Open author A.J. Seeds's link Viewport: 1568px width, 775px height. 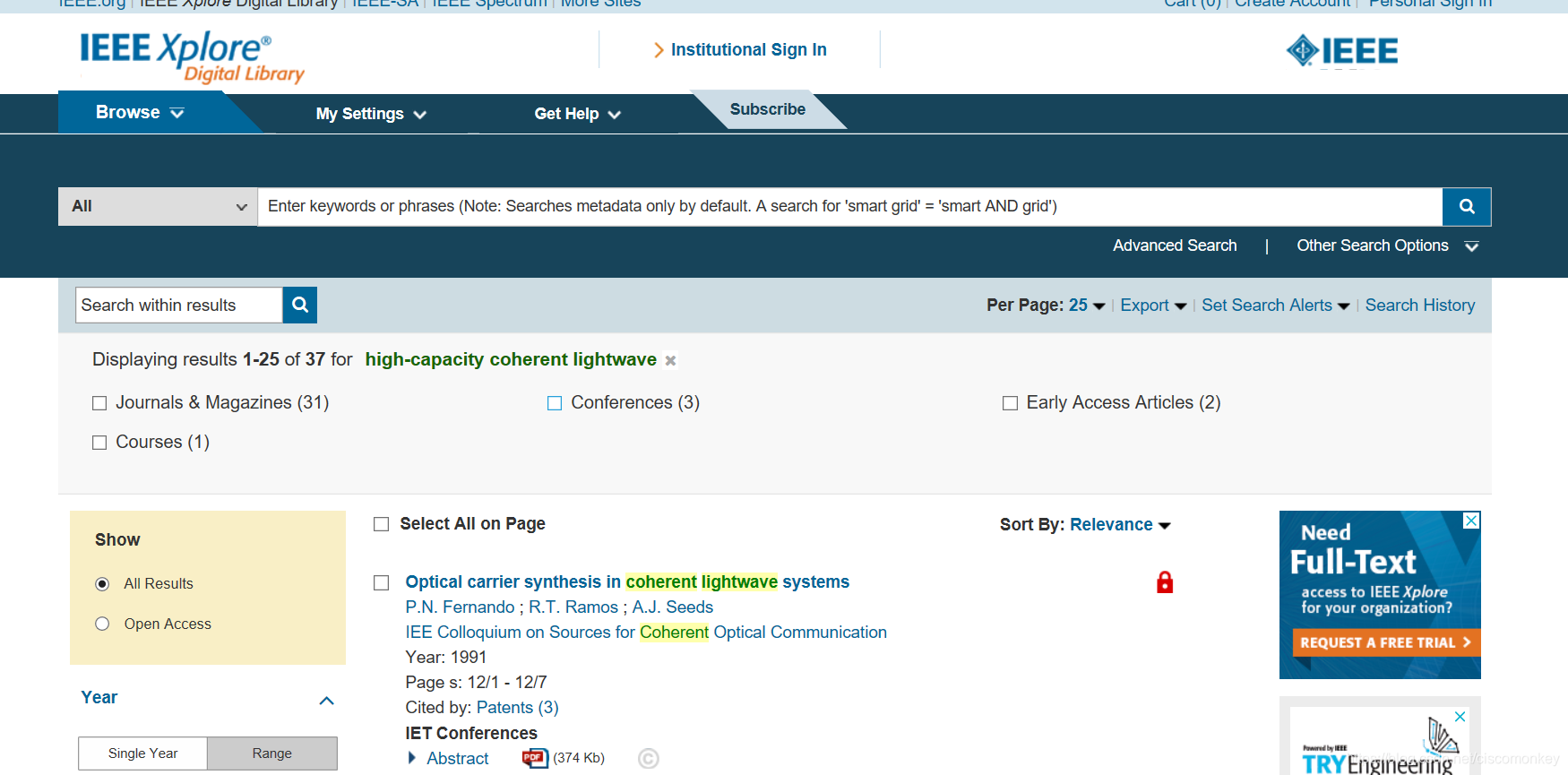673,607
